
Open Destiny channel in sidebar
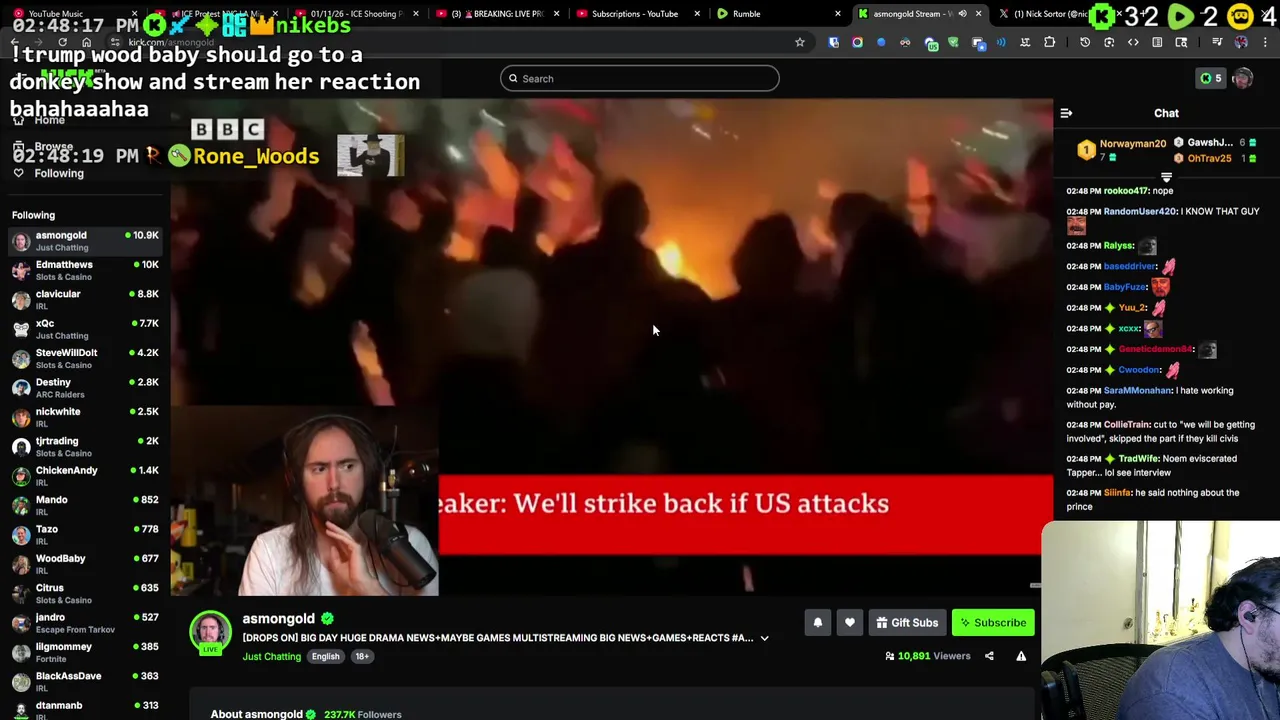pos(85,387)
